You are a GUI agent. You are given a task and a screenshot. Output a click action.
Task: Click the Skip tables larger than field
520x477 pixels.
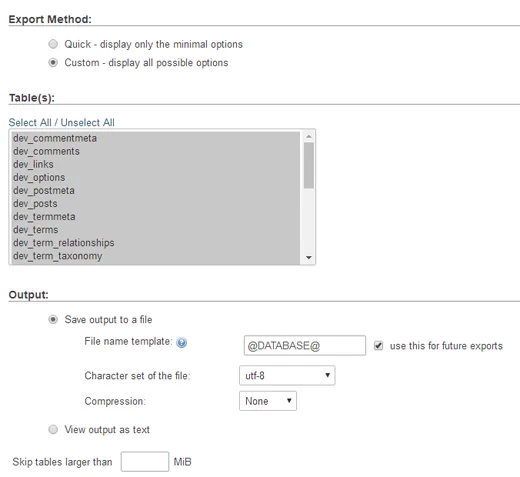tap(145, 462)
